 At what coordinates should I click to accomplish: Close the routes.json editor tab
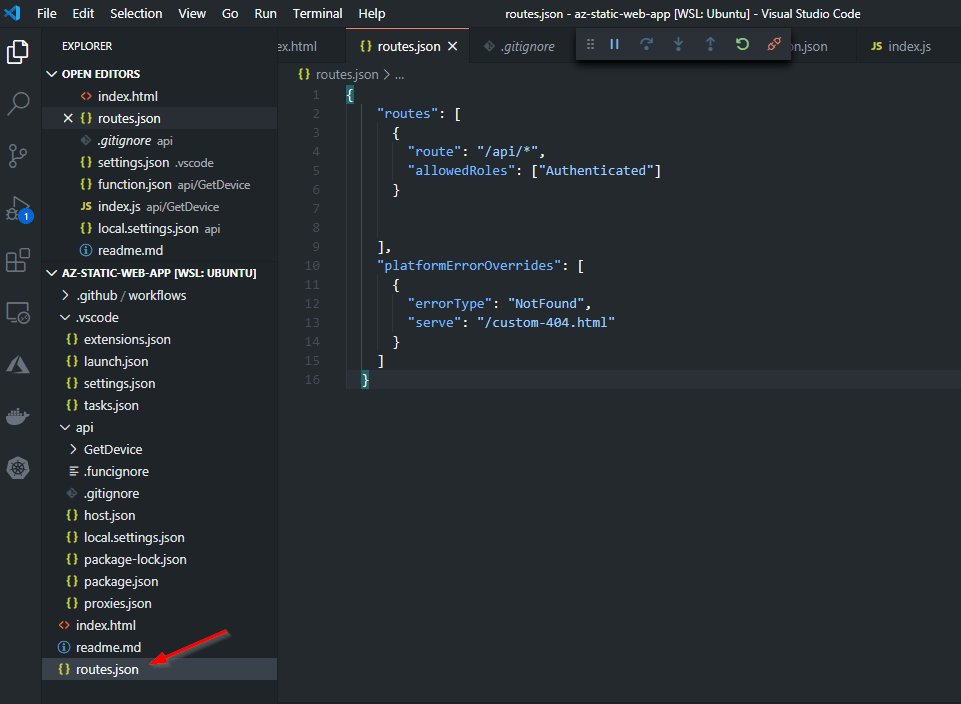[x=453, y=47]
